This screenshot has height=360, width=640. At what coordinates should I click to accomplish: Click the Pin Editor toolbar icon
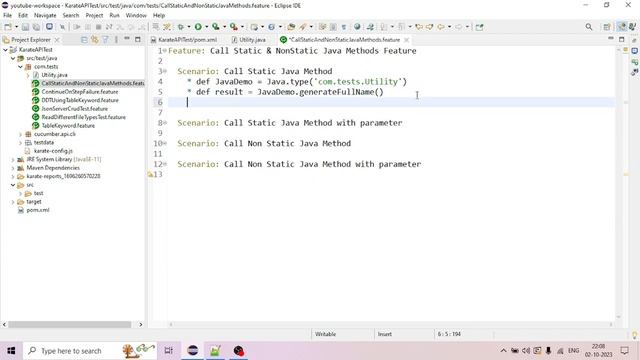pyautogui.click(x=480, y=27)
